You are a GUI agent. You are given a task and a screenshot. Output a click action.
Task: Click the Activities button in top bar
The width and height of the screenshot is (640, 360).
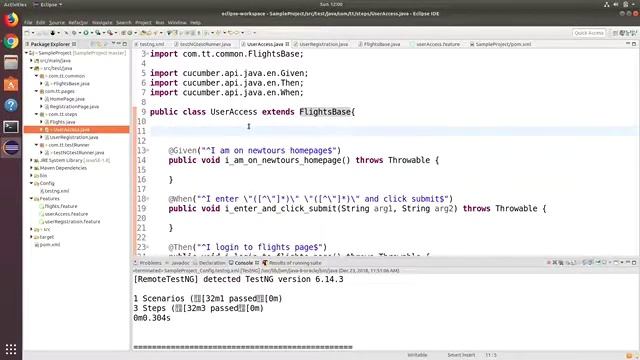click(15, 4)
